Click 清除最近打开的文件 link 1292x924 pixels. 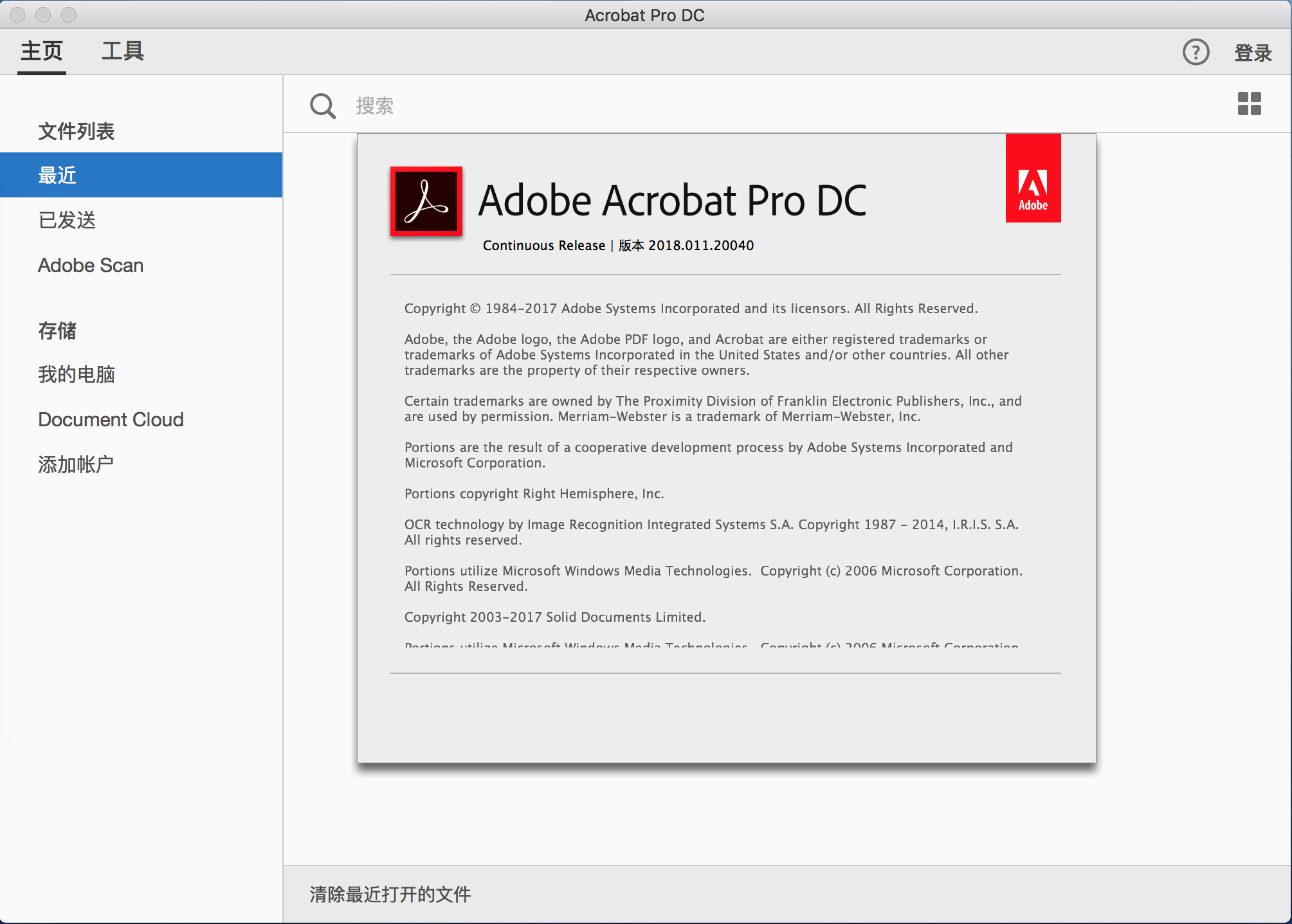390,894
